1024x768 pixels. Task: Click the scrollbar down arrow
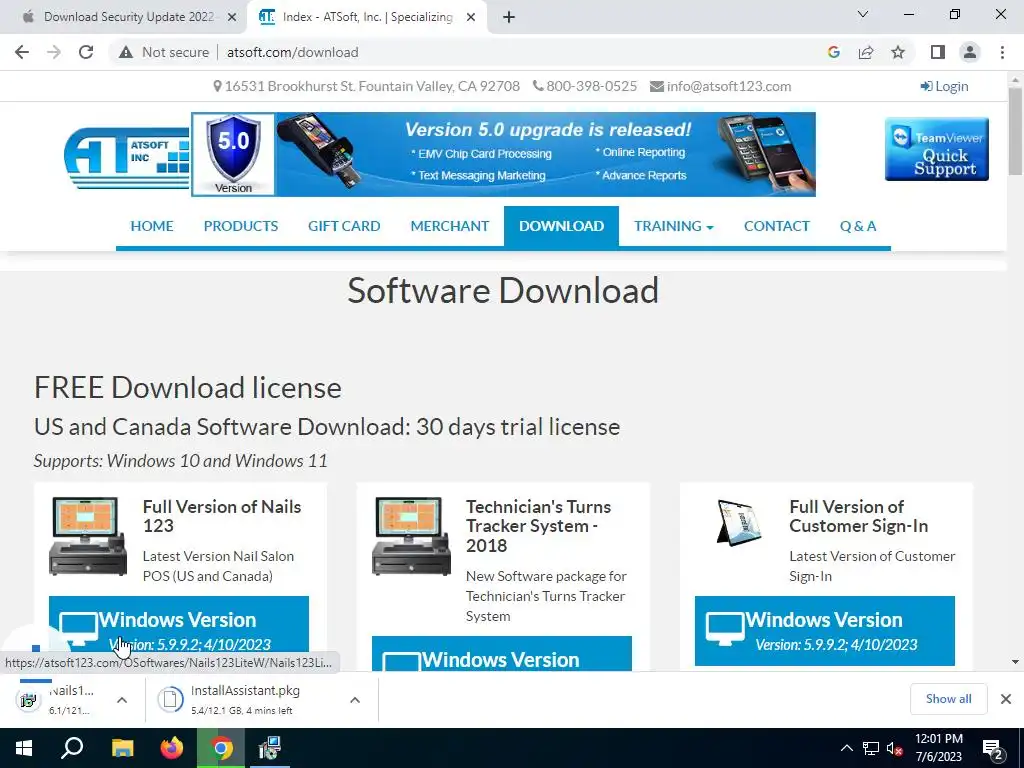point(1015,662)
